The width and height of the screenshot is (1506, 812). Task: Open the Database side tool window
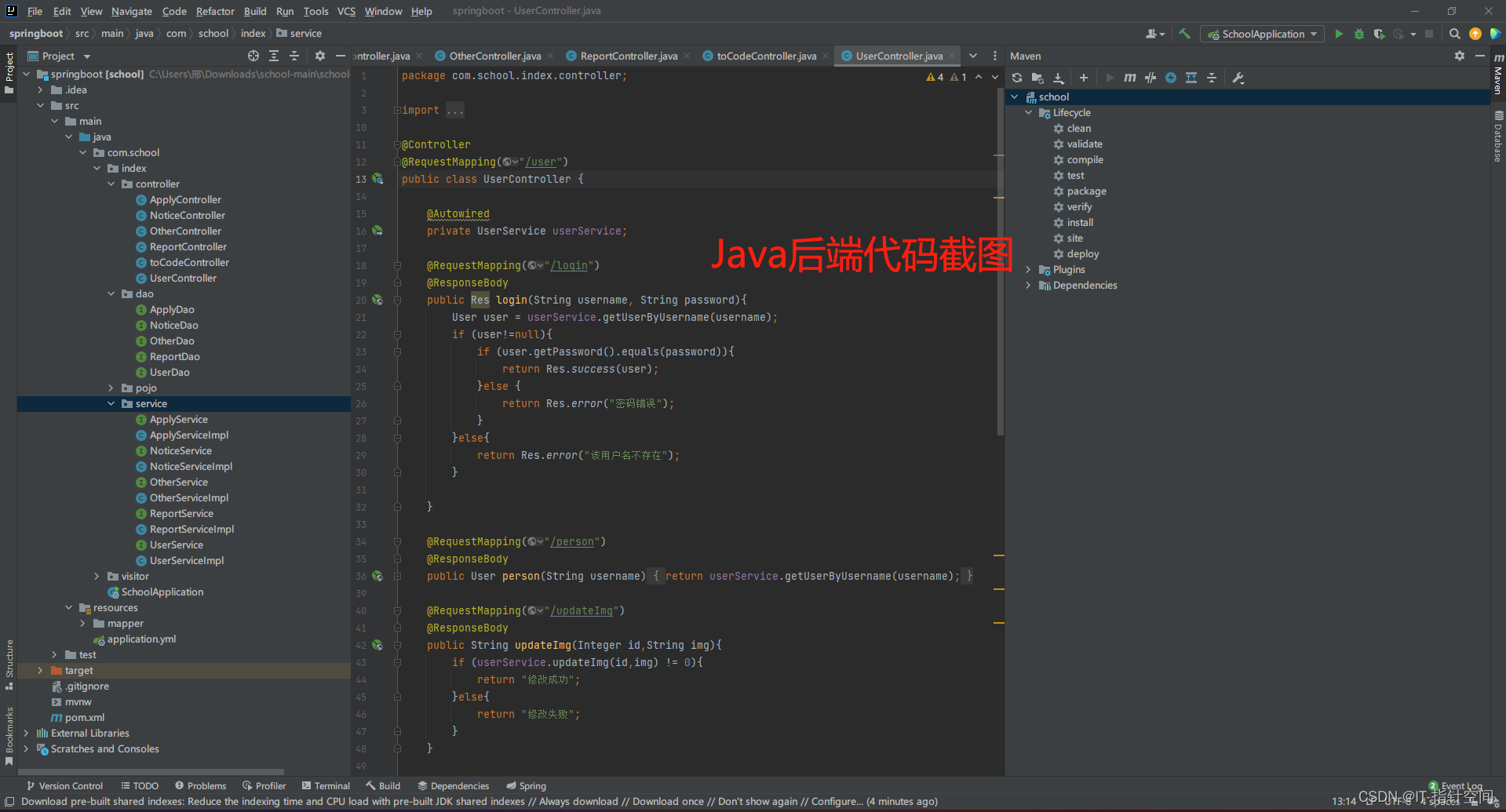click(1498, 137)
